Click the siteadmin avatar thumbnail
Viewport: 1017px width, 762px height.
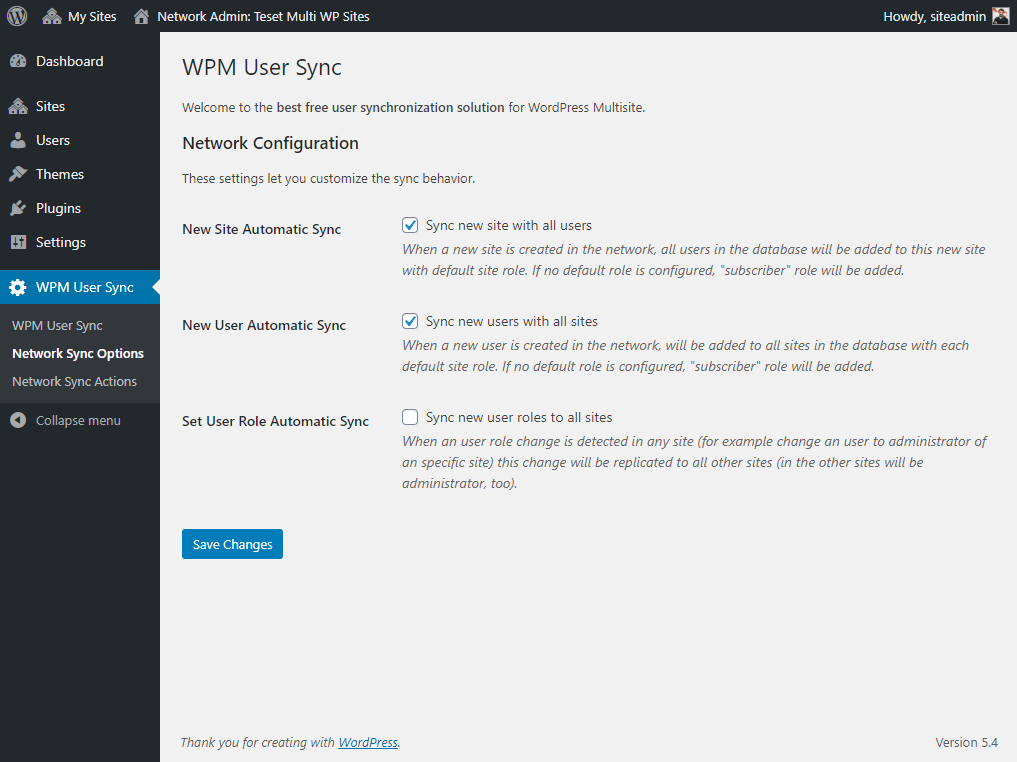tap(1000, 16)
